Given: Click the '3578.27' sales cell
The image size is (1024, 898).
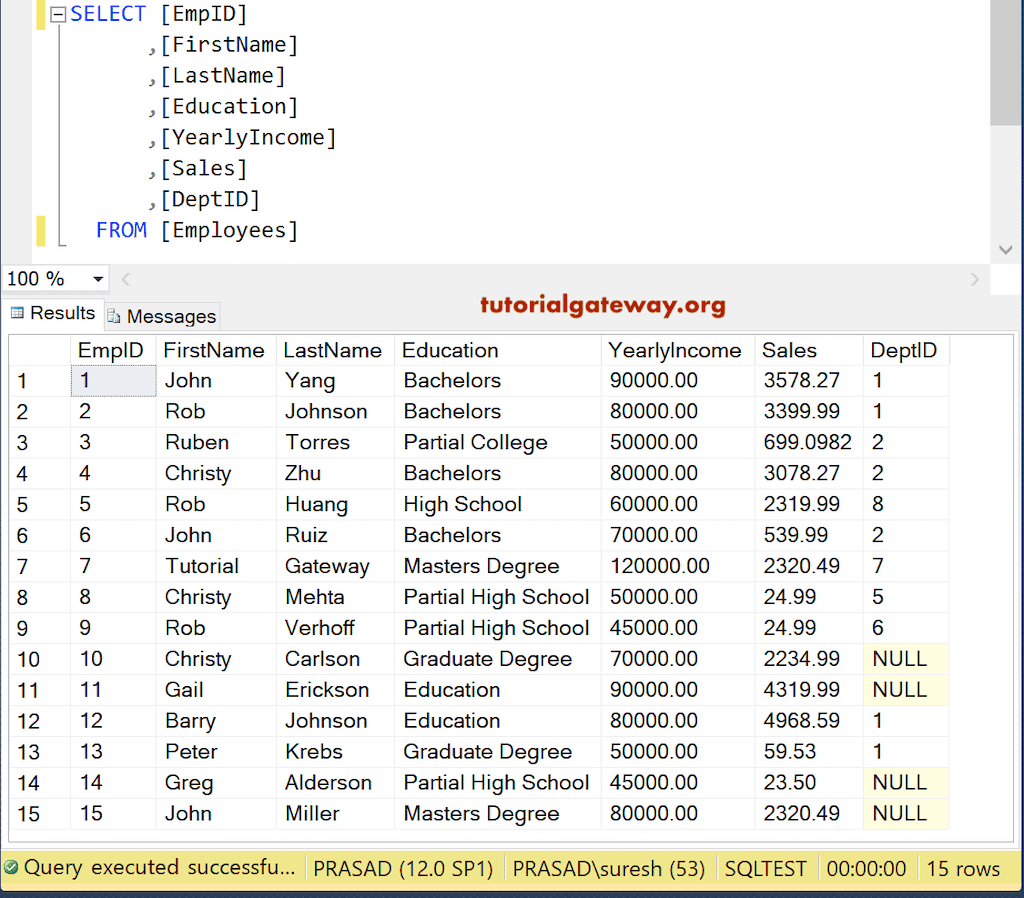Looking at the screenshot, I should pyautogui.click(x=809, y=381).
